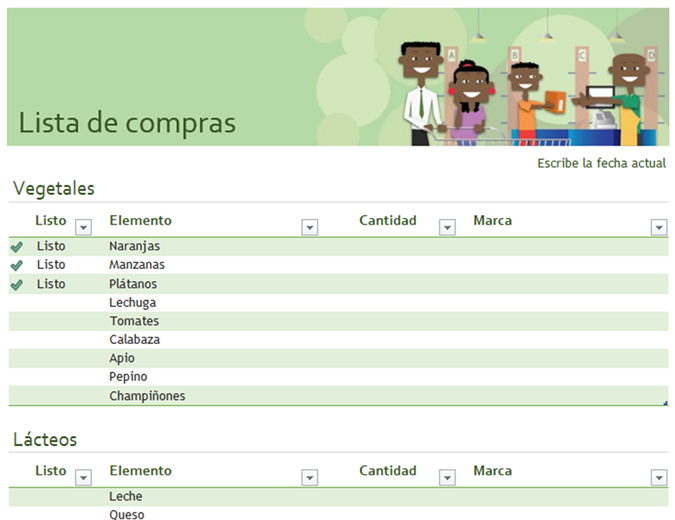Open the Elemento filter dropdown in Lácteos

310,477
